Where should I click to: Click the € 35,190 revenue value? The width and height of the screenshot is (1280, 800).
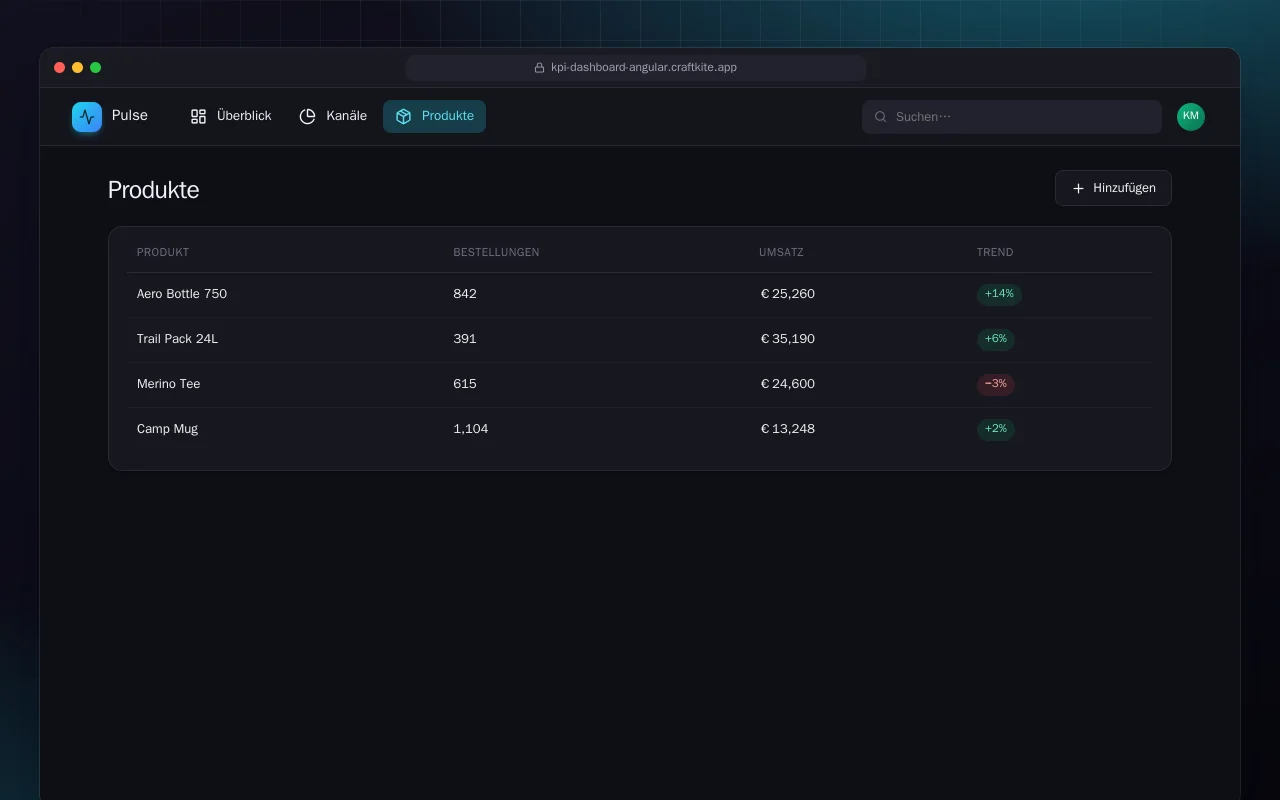click(788, 339)
